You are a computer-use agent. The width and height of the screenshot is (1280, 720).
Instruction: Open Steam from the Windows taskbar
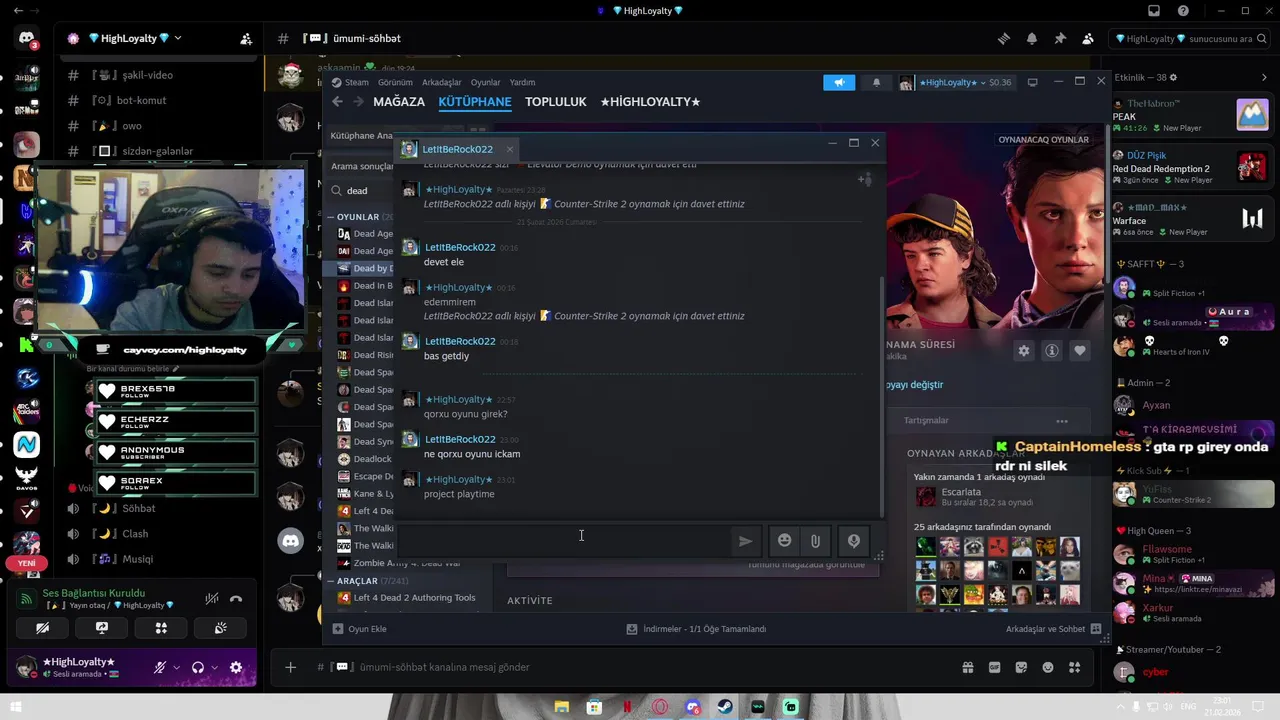pos(725,707)
